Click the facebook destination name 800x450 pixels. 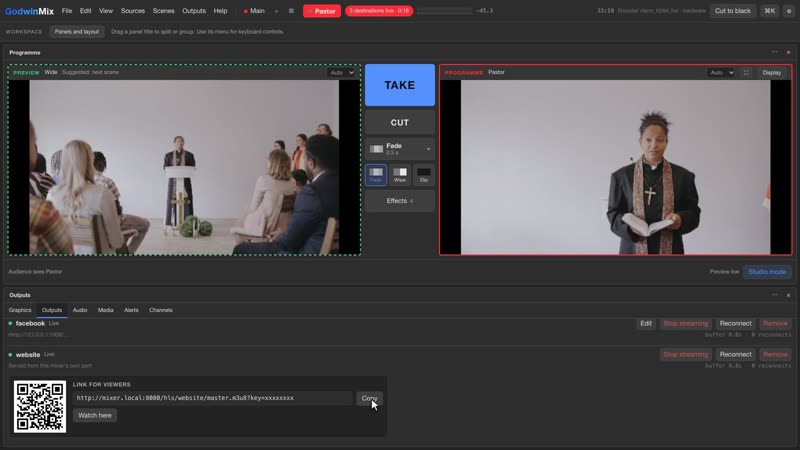(30, 323)
